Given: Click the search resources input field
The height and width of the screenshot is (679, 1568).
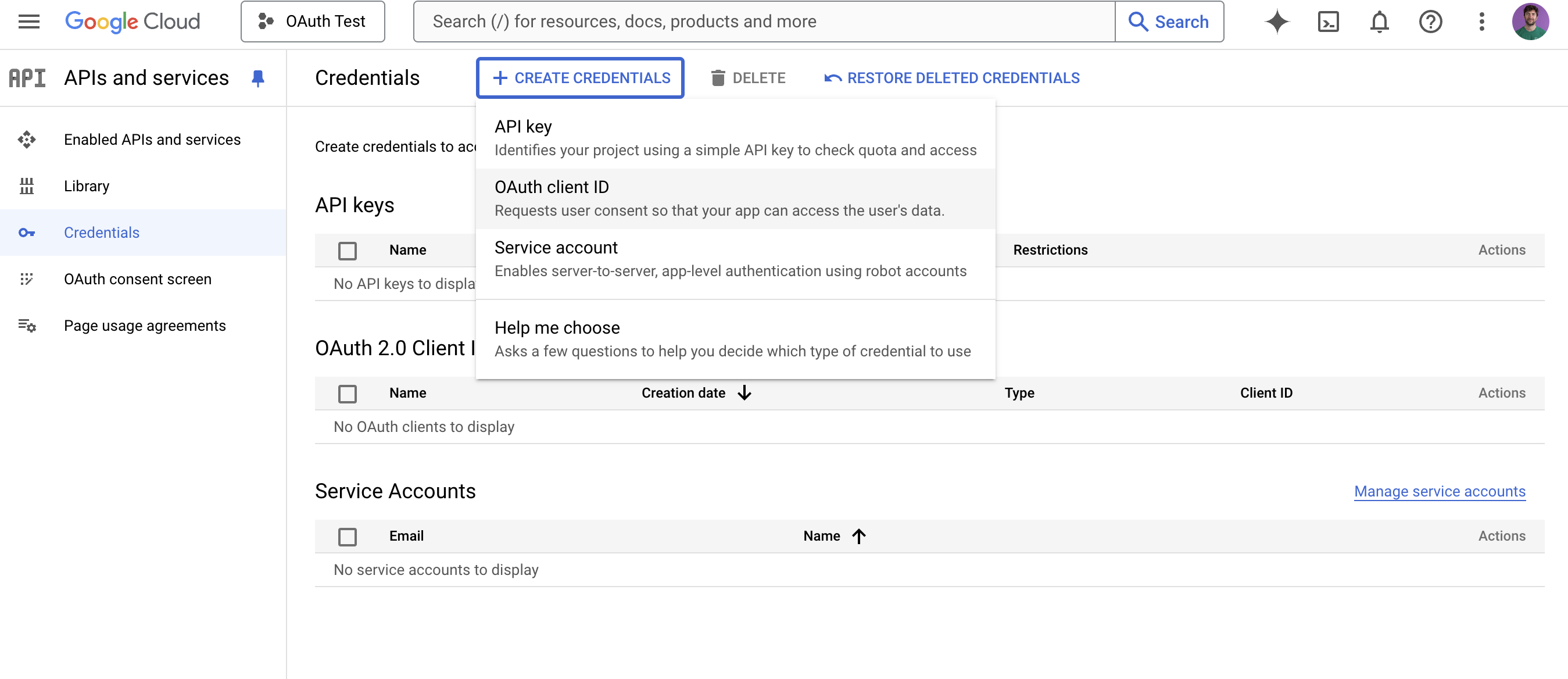Looking at the screenshot, I should click(764, 22).
